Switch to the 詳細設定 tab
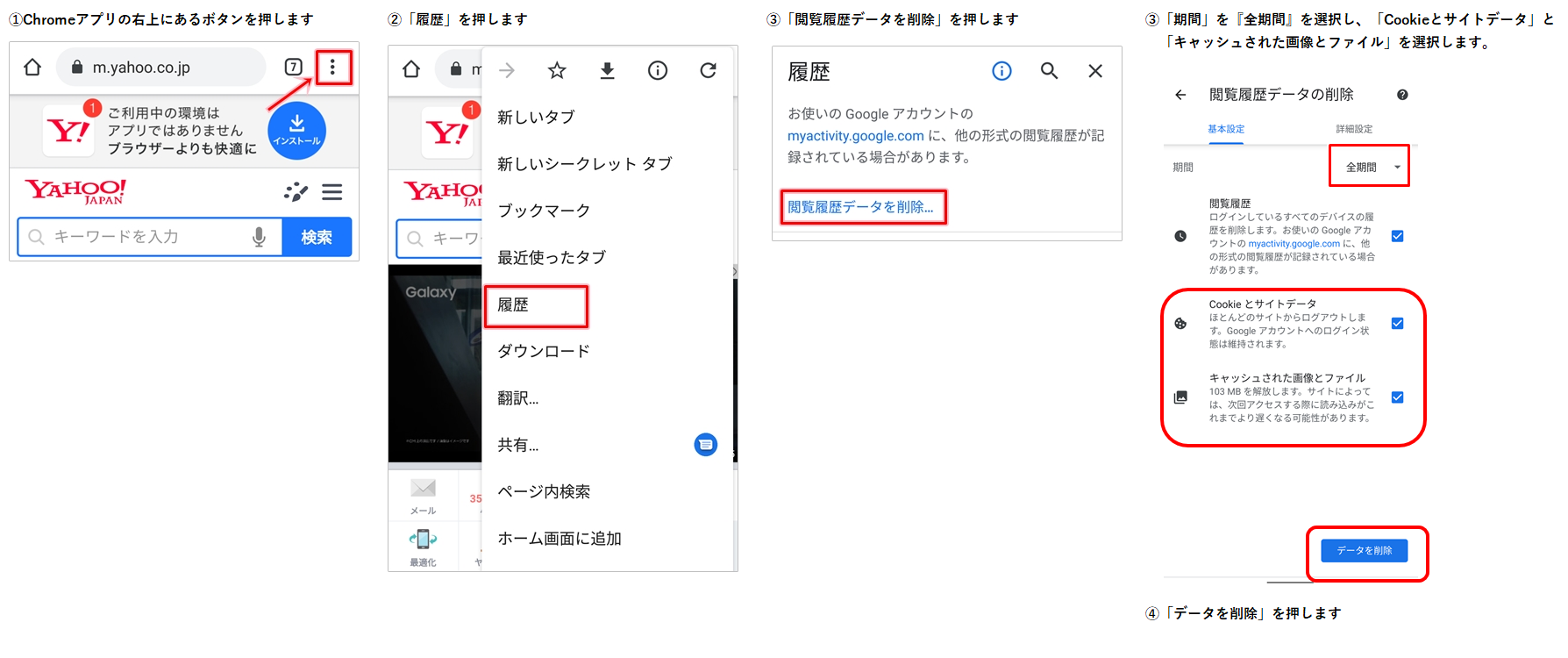The width and height of the screenshot is (1568, 658). click(x=1354, y=129)
